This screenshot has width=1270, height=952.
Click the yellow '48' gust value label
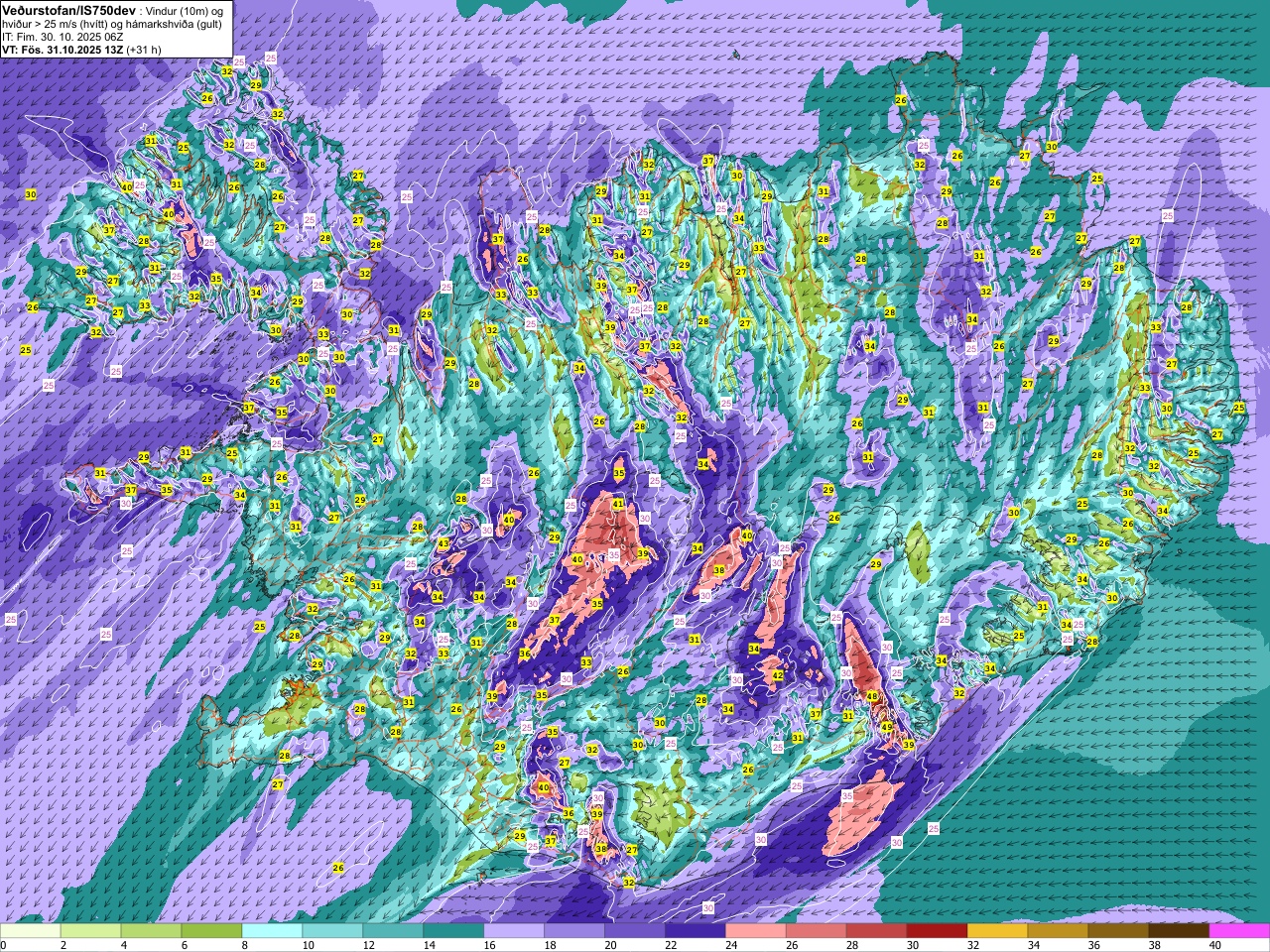(872, 696)
